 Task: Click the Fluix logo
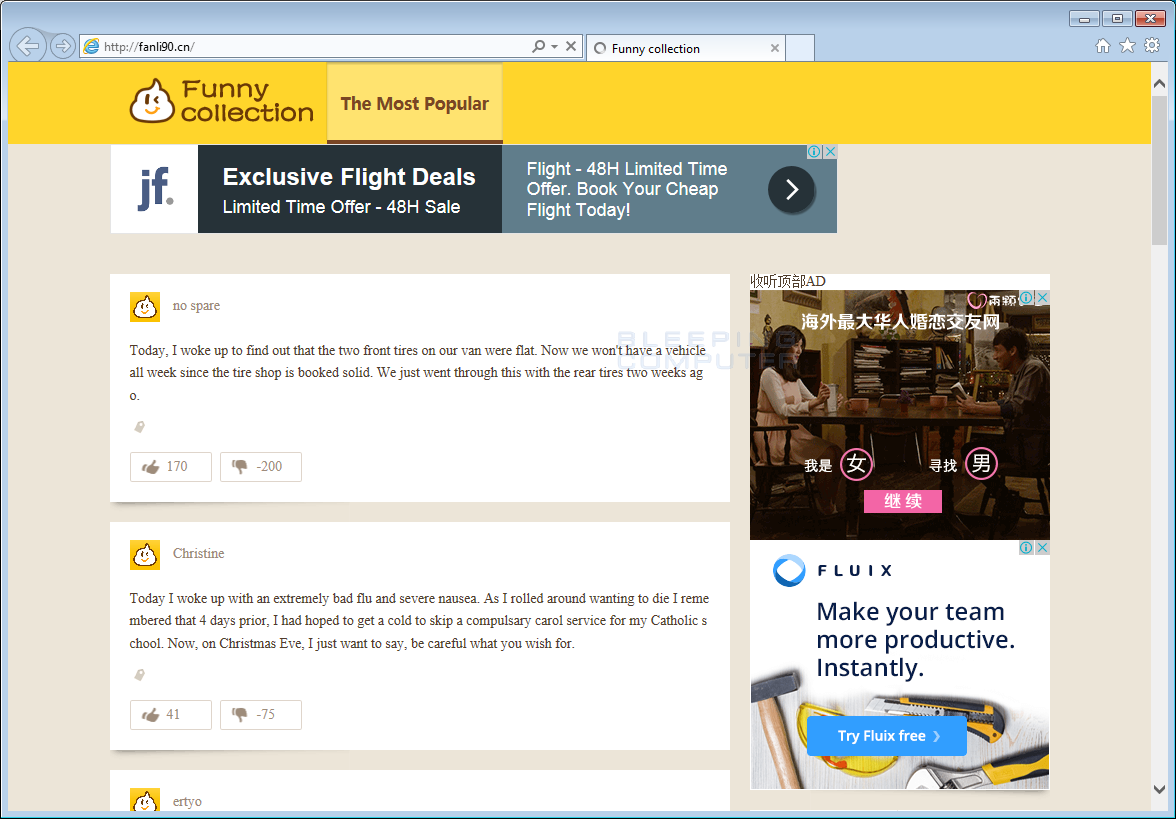click(832, 571)
